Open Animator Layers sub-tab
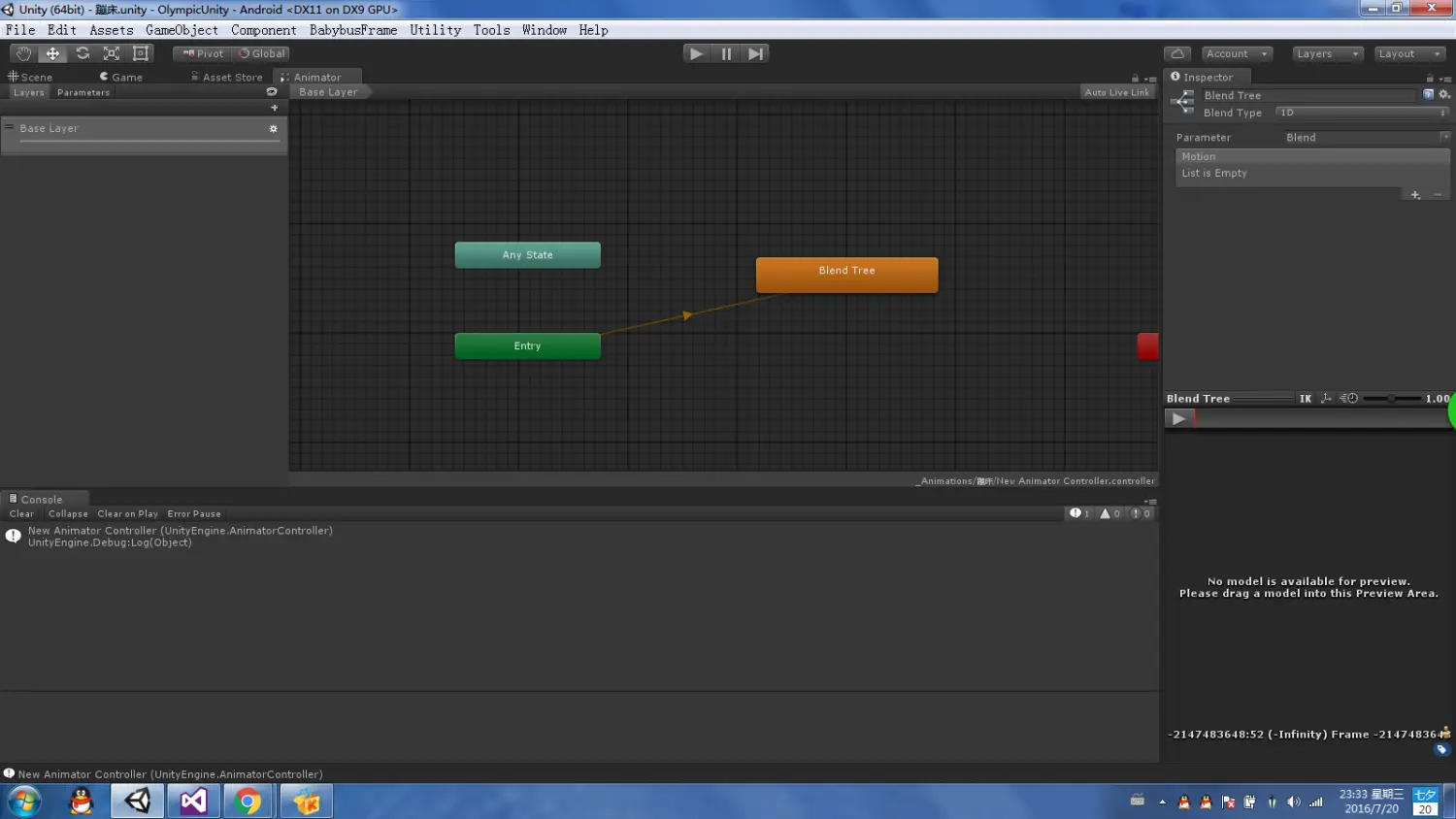The height and width of the screenshot is (819, 1456). pyautogui.click(x=29, y=92)
